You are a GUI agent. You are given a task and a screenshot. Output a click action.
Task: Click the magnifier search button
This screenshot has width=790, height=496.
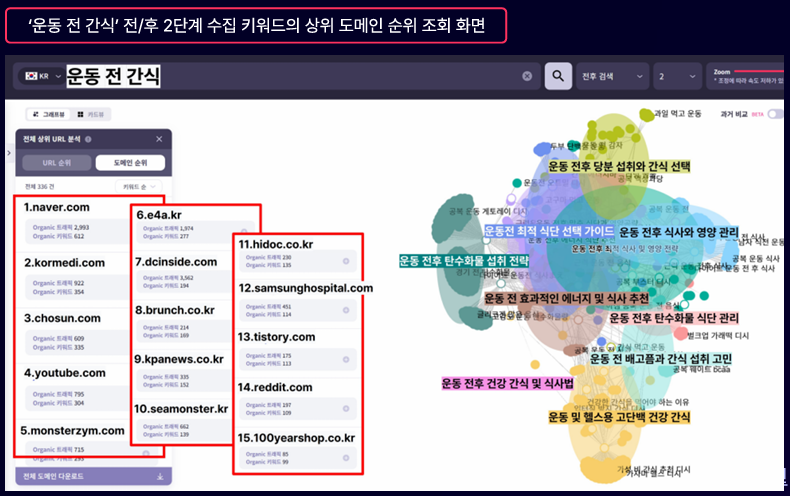click(x=557, y=76)
